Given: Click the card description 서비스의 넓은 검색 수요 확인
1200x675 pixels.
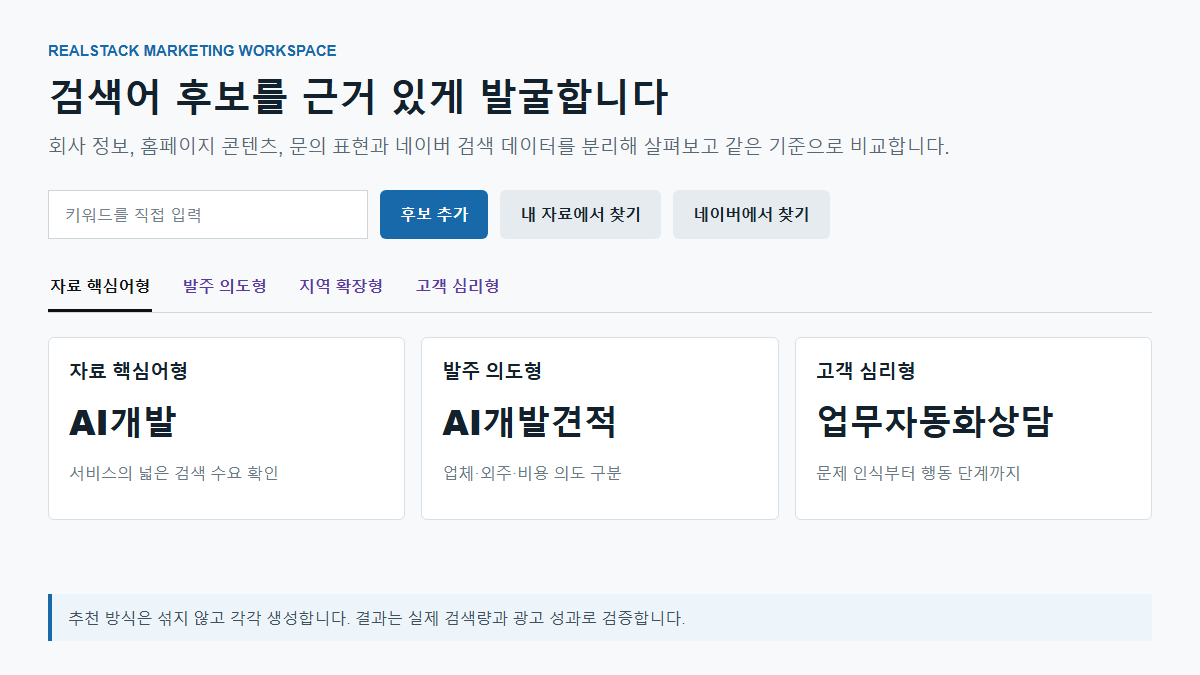Looking at the screenshot, I should click(x=174, y=473).
